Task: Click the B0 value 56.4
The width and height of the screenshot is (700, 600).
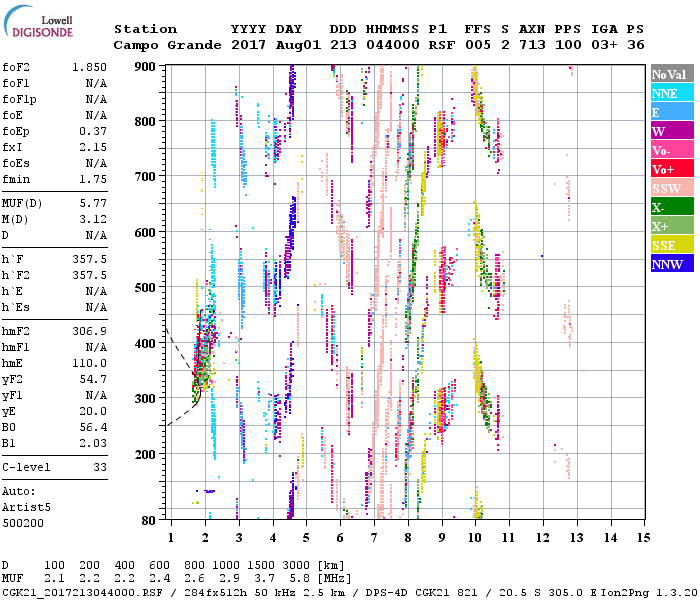Action: (x=93, y=428)
